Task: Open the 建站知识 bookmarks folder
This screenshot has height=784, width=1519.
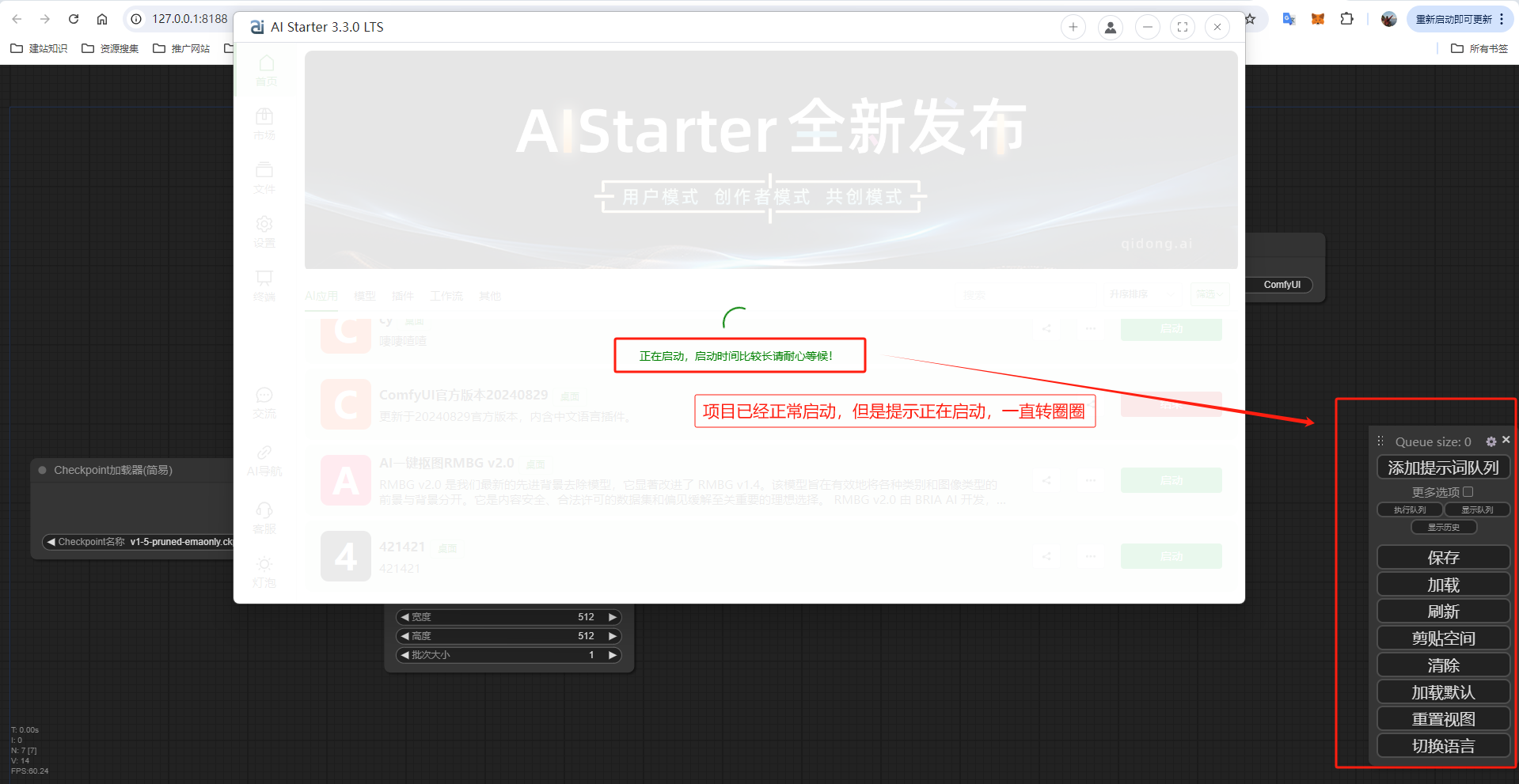Action: 39,48
